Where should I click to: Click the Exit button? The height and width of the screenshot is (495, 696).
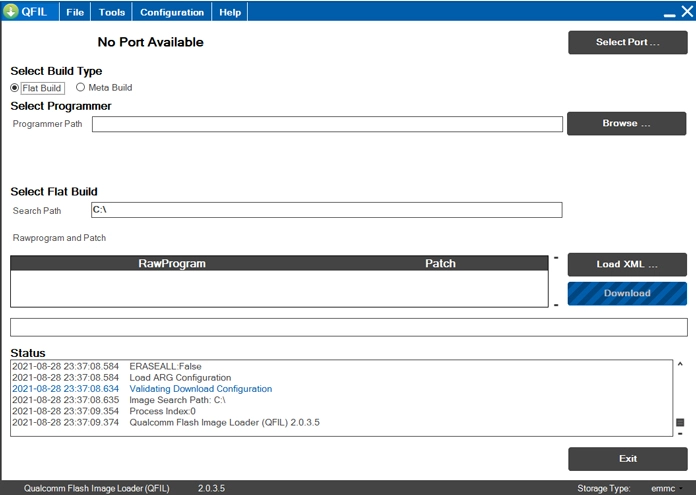pyautogui.click(x=627, y=459)
